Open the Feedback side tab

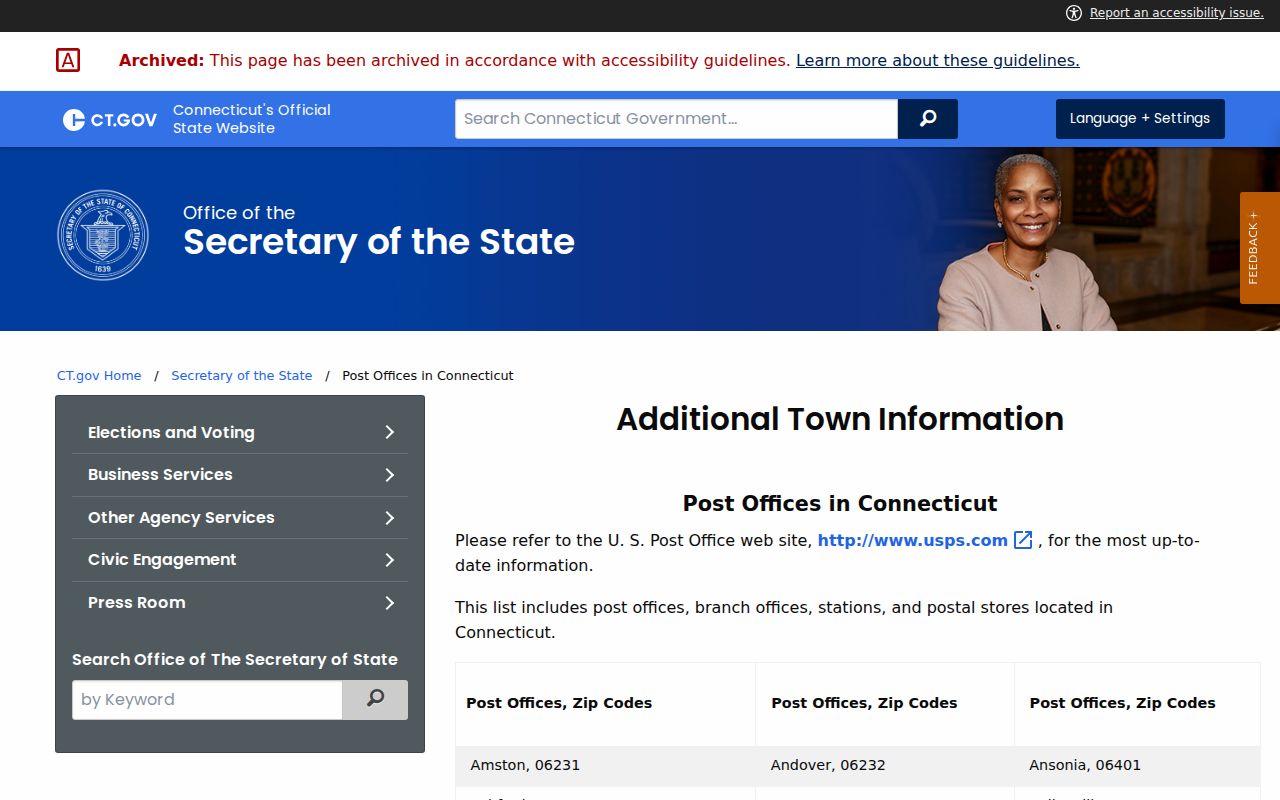[1260, 248]
